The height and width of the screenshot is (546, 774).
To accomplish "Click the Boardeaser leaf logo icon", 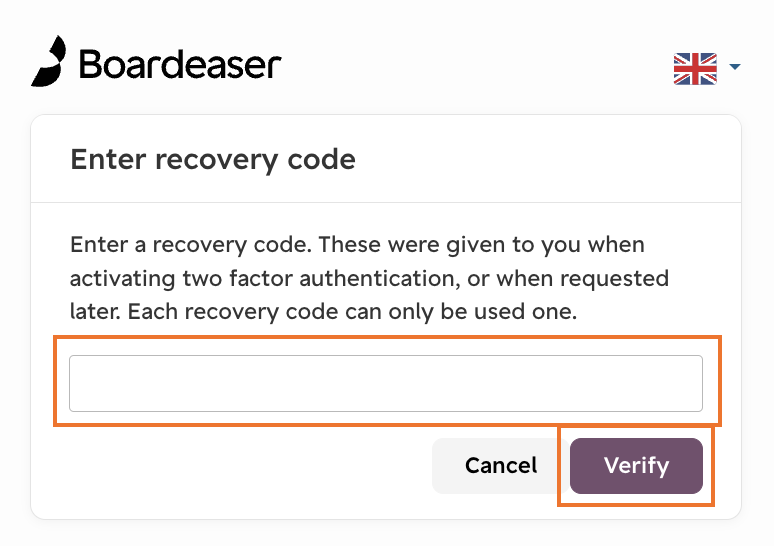I will (48, 61).
